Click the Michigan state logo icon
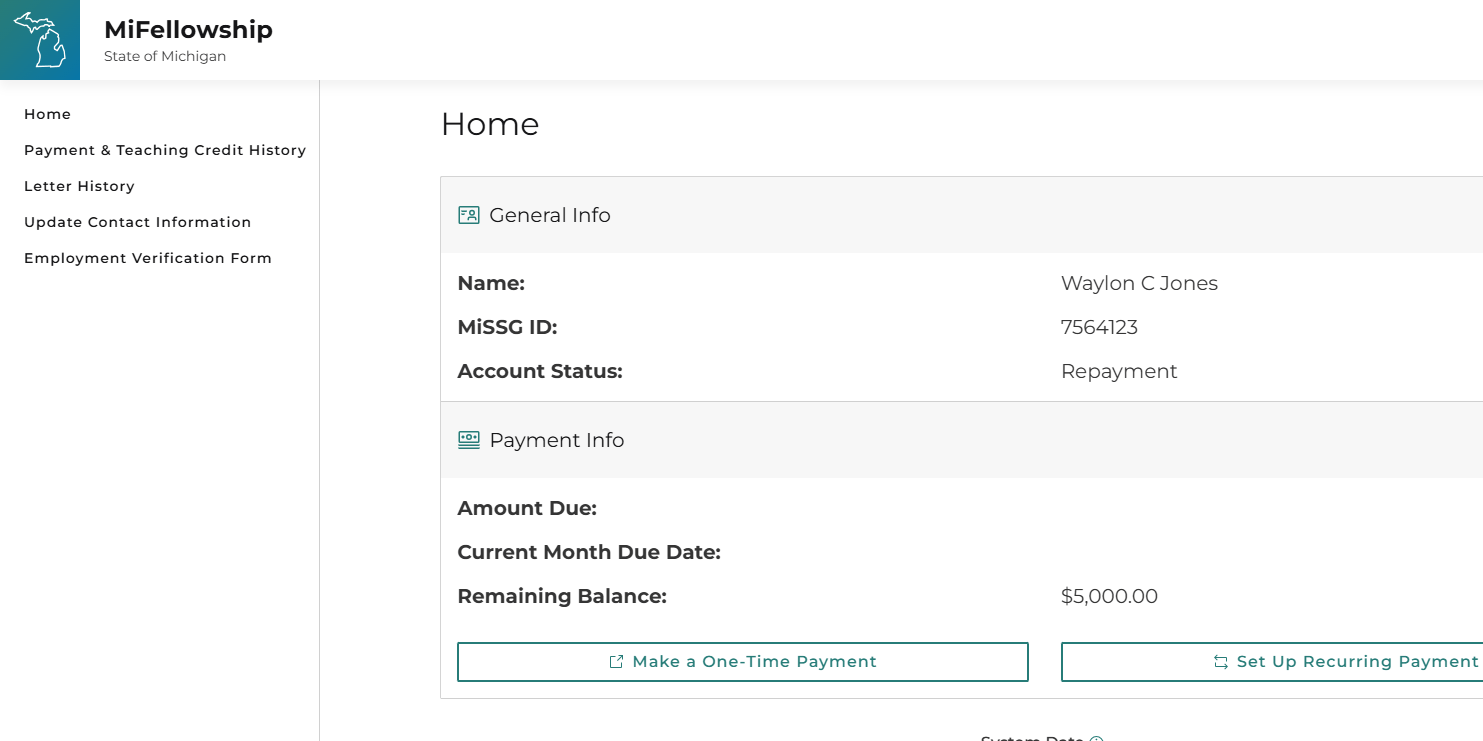The height and width of the screenshot is (741, 1483). [x=40, y=40]
